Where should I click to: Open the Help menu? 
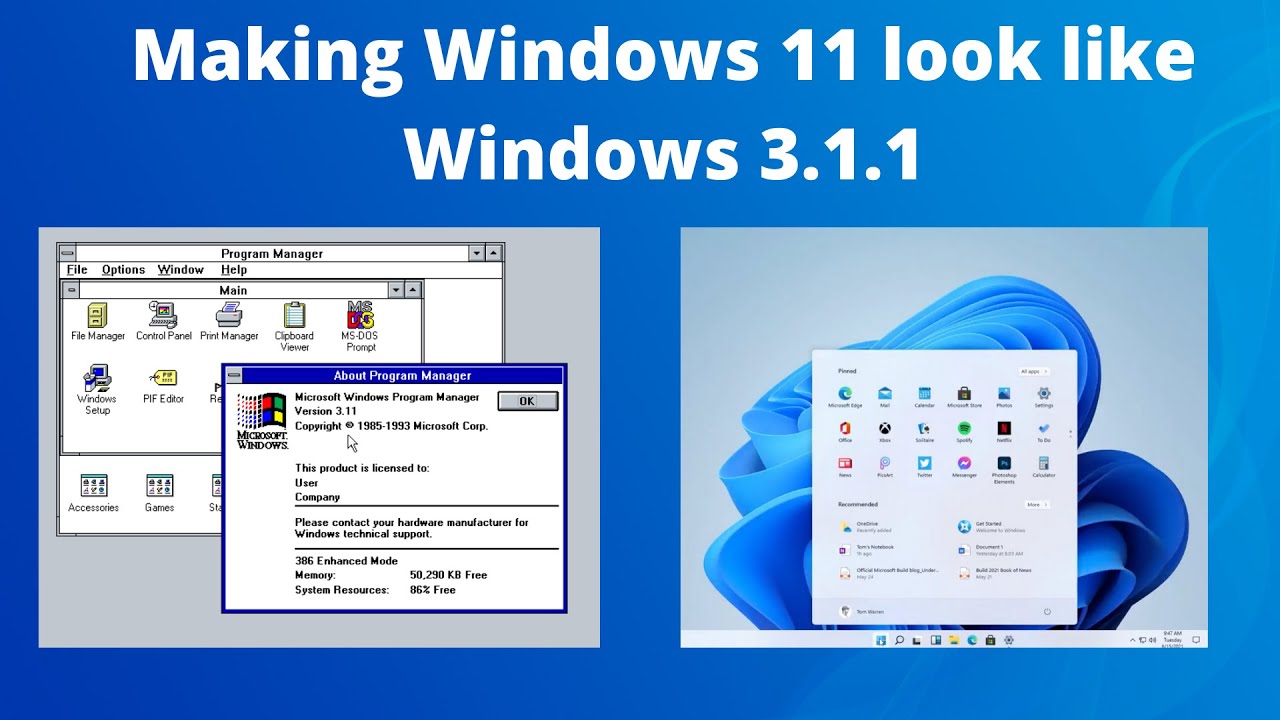[234, 270]
